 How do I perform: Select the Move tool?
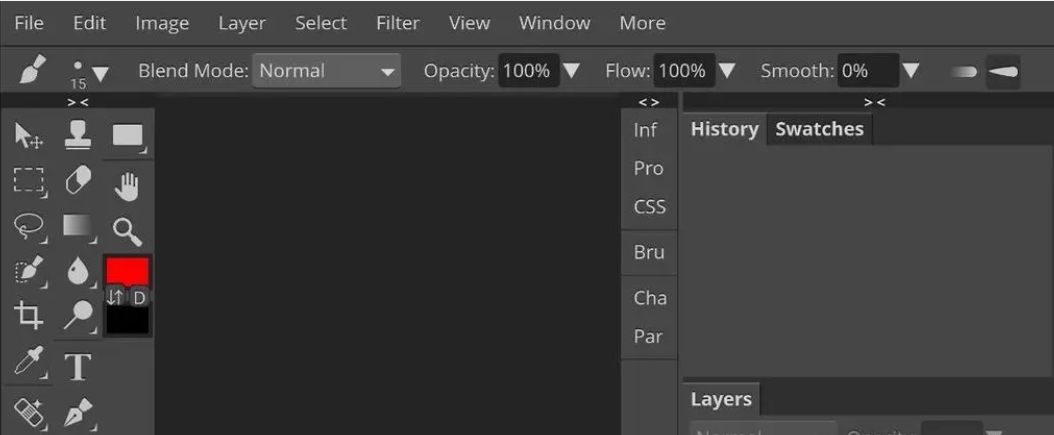(29, 138)
